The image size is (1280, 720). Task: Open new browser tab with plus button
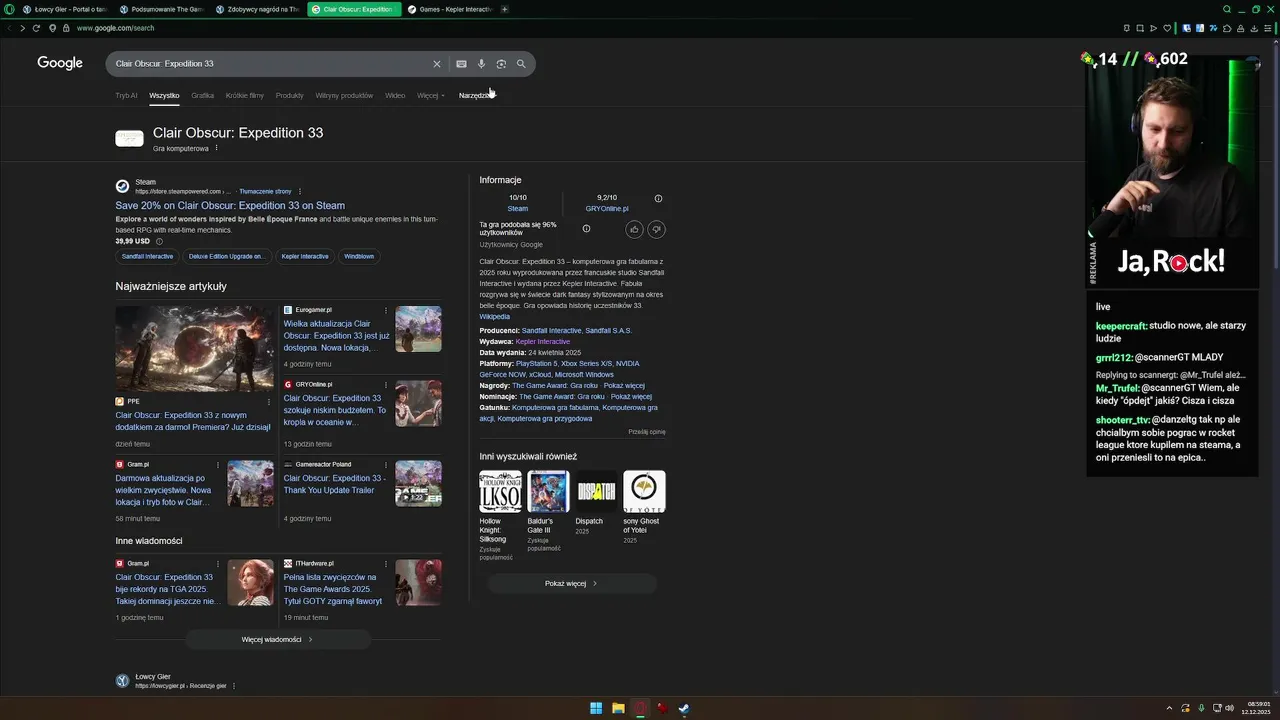click(505, 9)
